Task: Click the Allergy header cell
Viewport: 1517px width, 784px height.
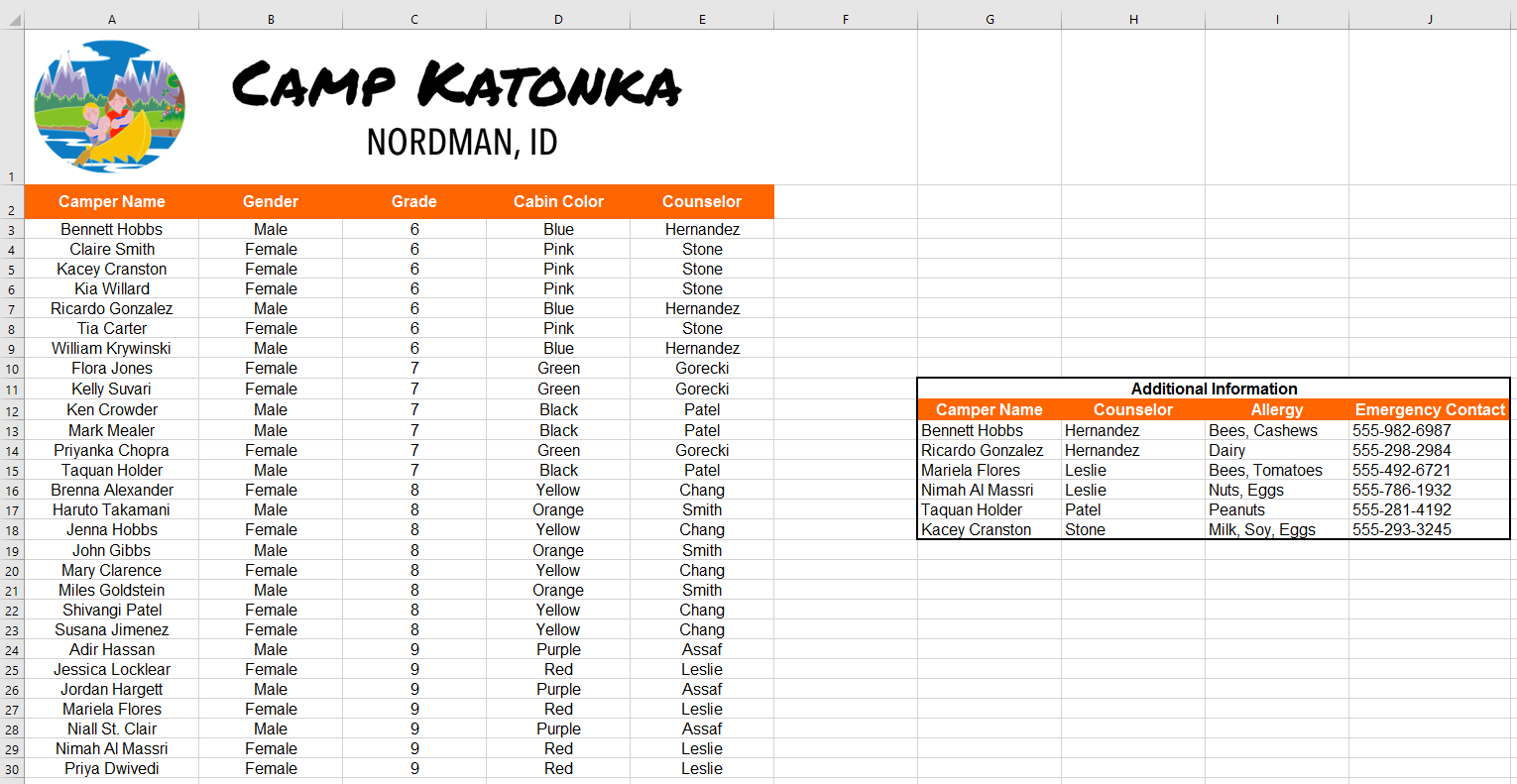Action: coord(1276,409)
